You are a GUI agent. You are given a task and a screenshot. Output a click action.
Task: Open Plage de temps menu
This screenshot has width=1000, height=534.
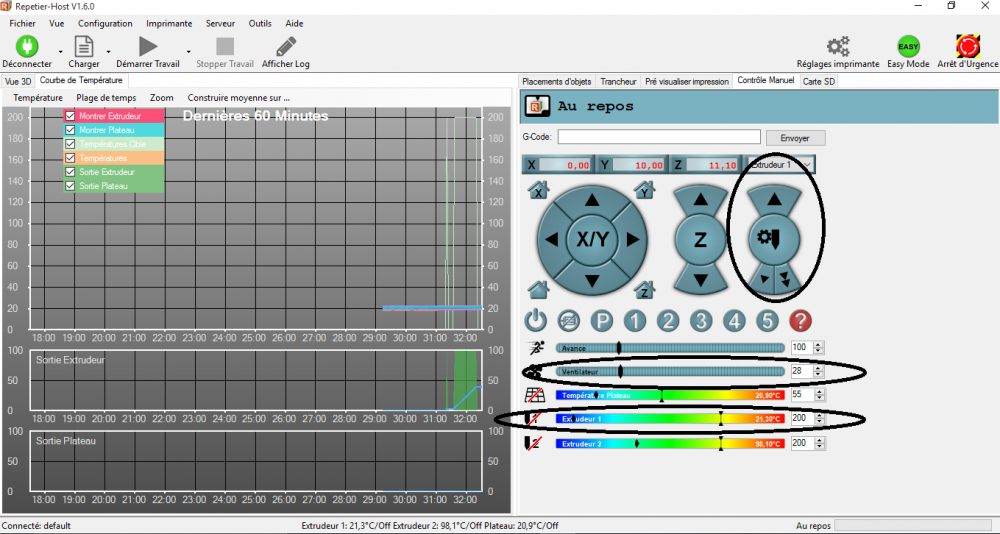[106, 98]
